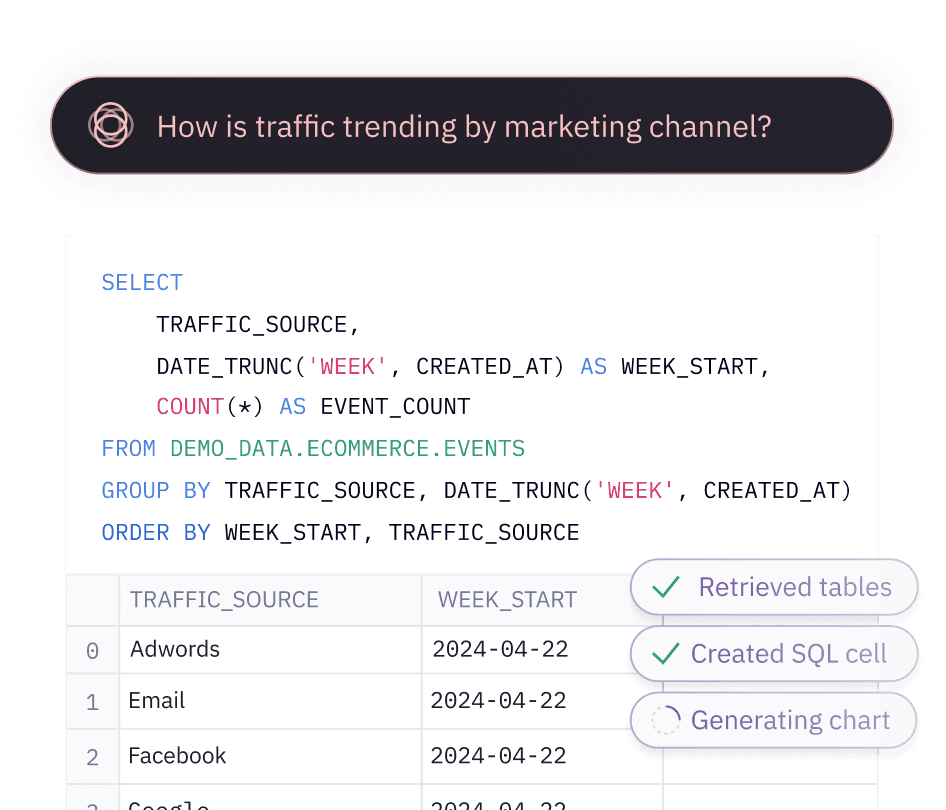The height and width of the screenshot is (810, 946).
Task: Select the Facebook cell in row 2
Action: (177, 756)
